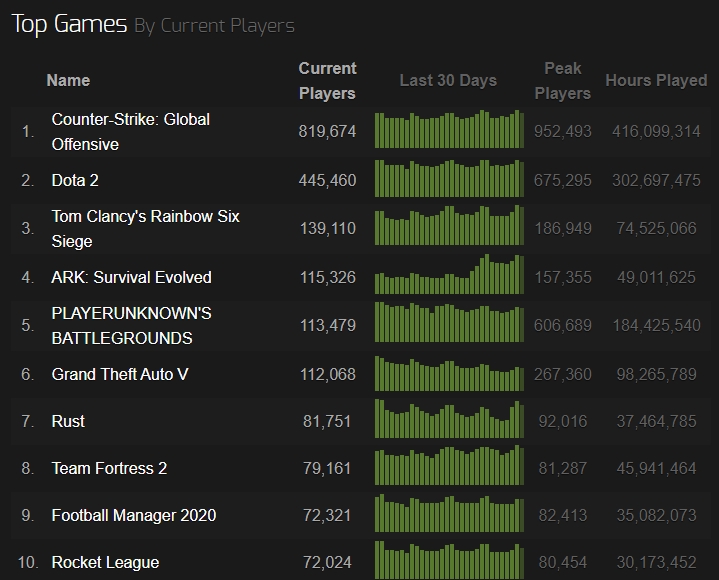Click Counter-Strike 30-day player chart

click(x=449, y=129)
